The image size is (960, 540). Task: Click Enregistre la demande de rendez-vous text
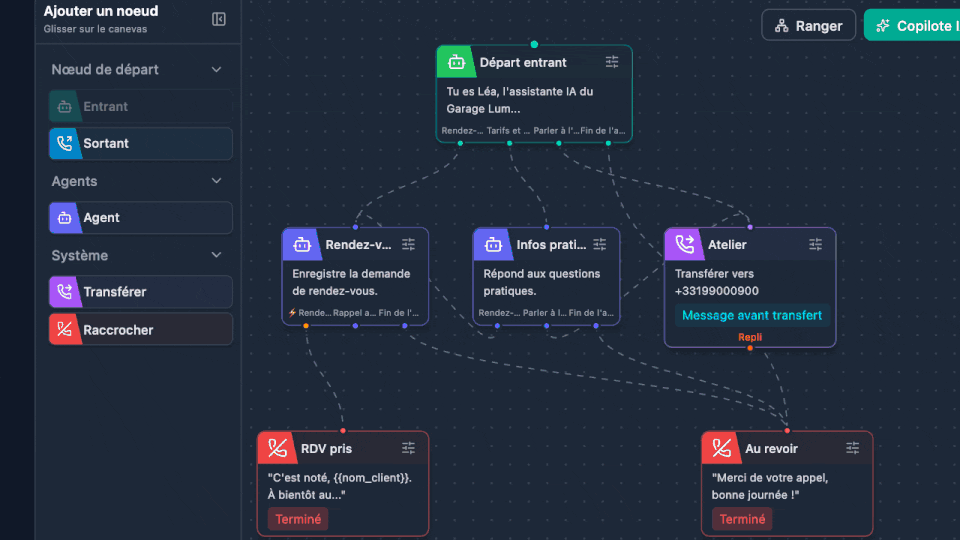pos(351,282)
